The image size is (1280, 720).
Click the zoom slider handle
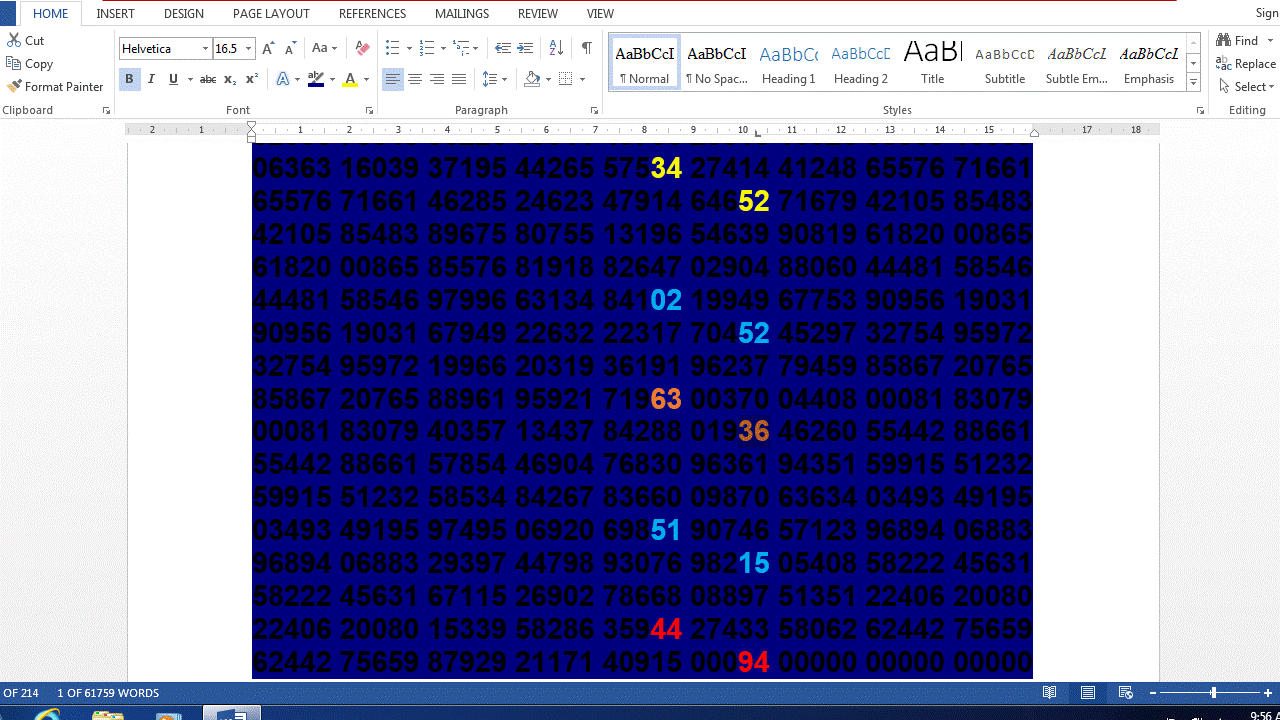1213,692
